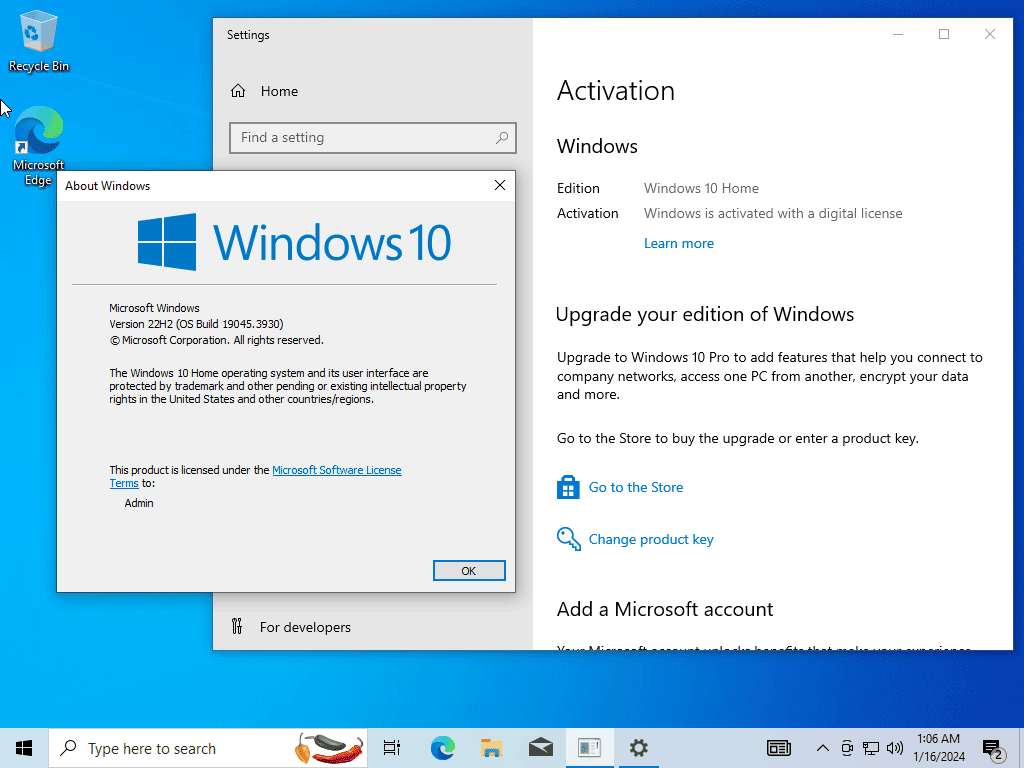
Task: Open the Microsoft Software License link
Action: [336, 470]
